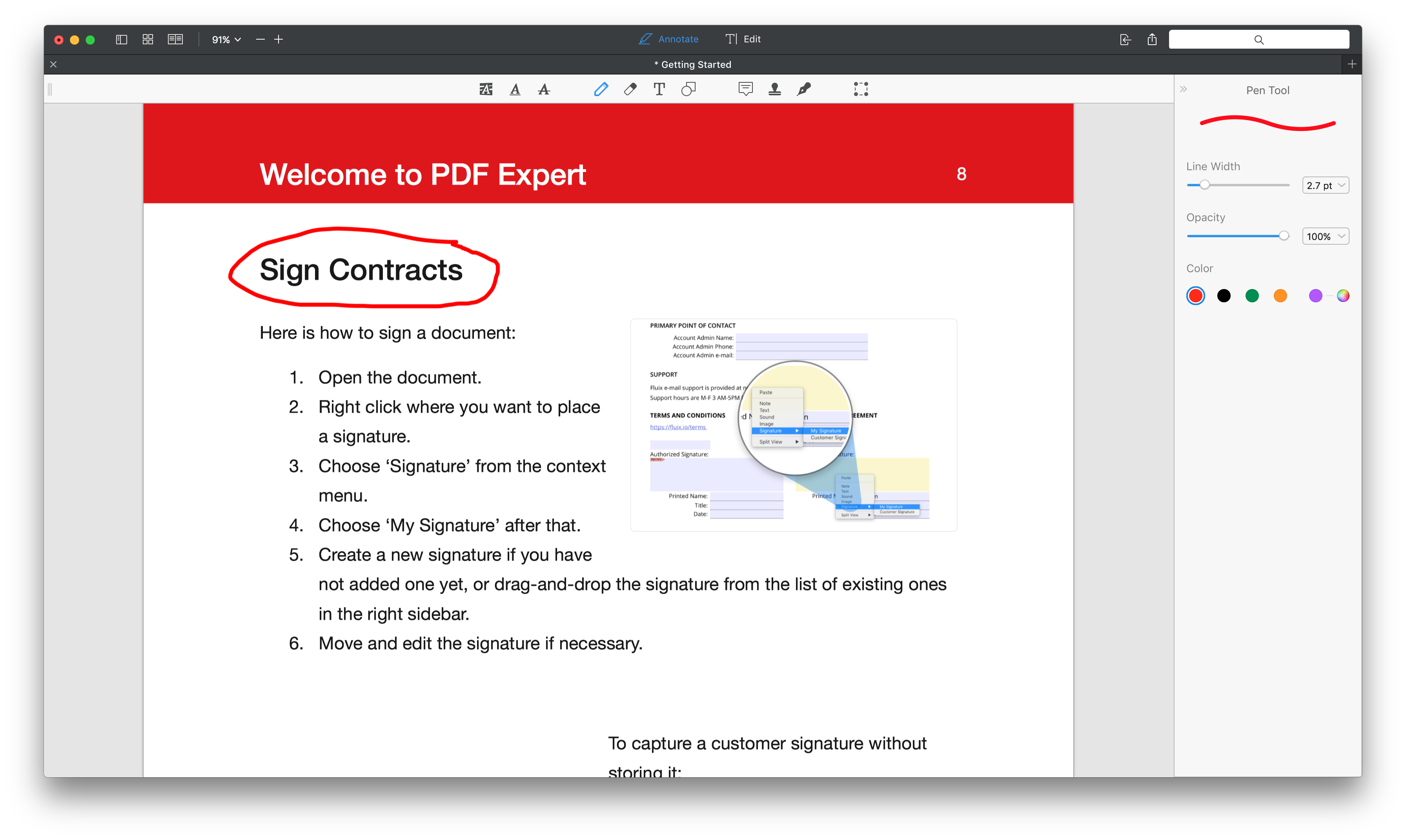
Task: Select the Text annotation tool
Action: [x=659, y=90]
